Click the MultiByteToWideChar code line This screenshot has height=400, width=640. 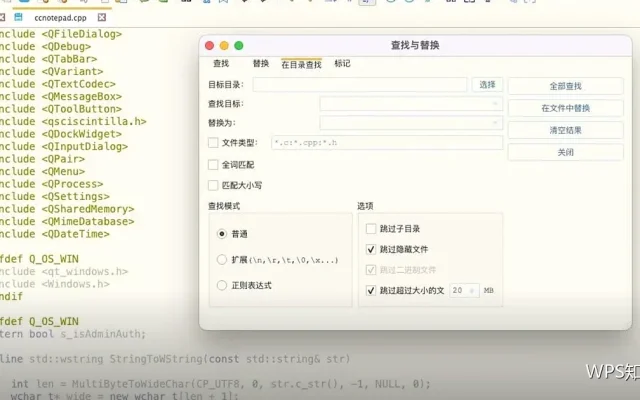tap(220, 384)
